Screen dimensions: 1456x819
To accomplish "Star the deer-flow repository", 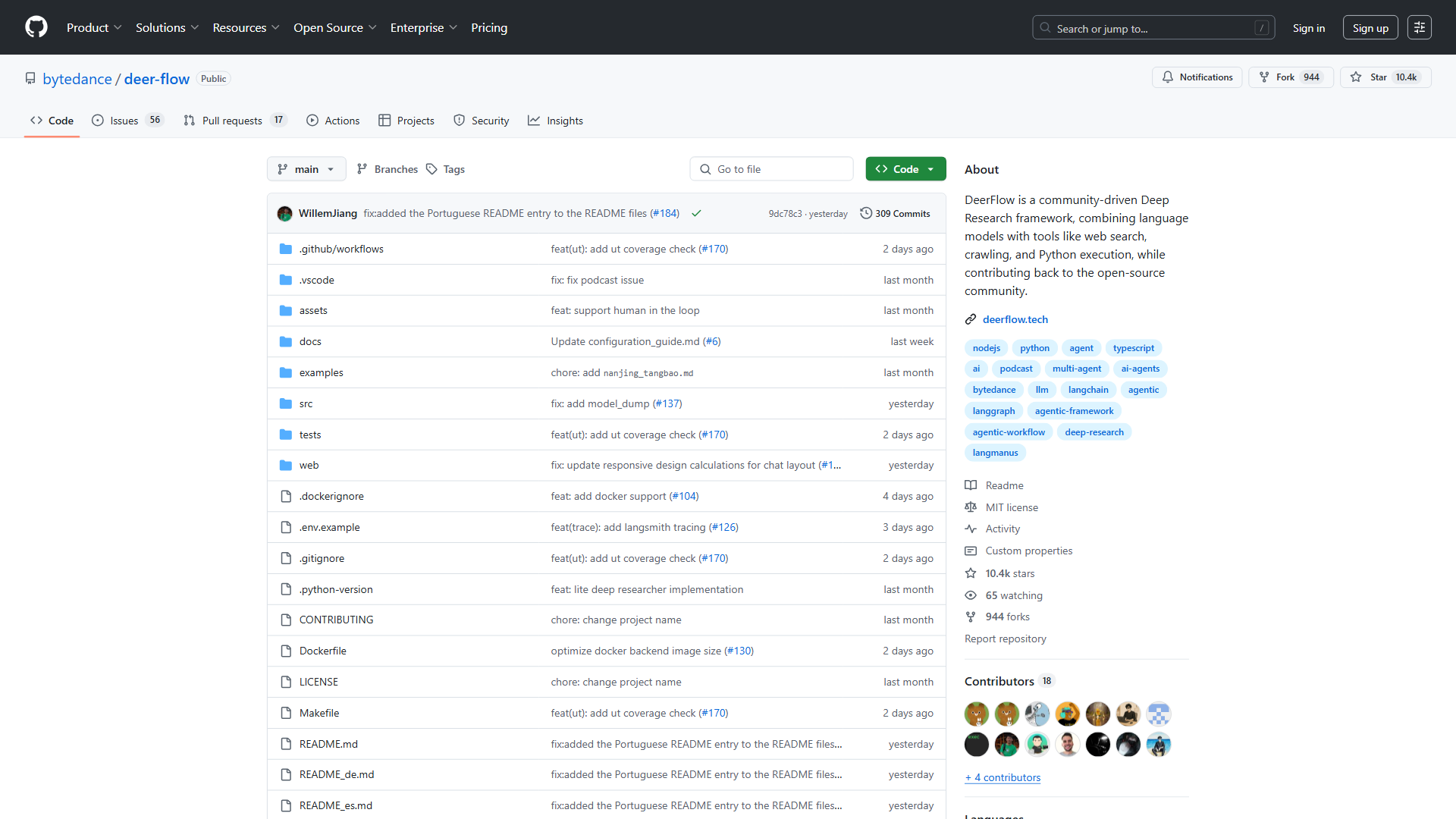I will pyautogui.click(x=1377, y=77).
